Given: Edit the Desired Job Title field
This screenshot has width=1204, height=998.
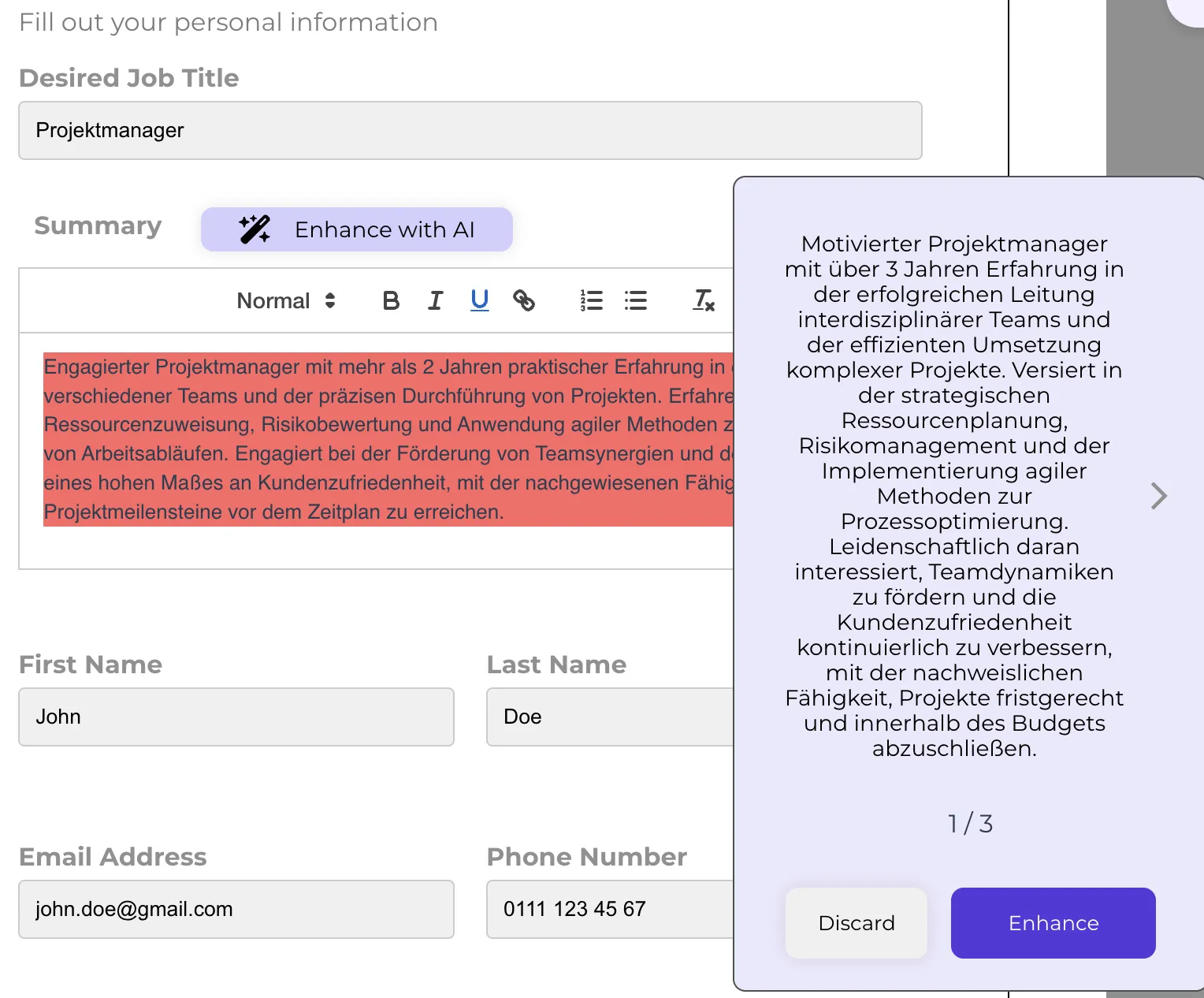Looking at the screenshot, I should 470,131.
